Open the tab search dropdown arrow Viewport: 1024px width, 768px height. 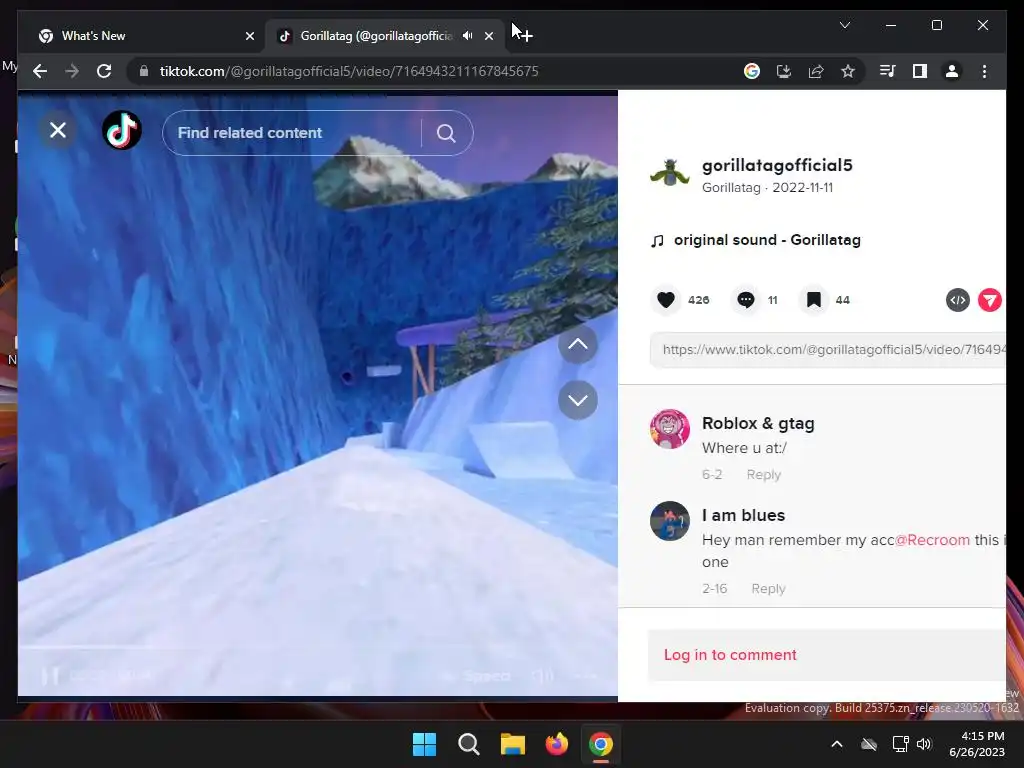coord(844,25)
